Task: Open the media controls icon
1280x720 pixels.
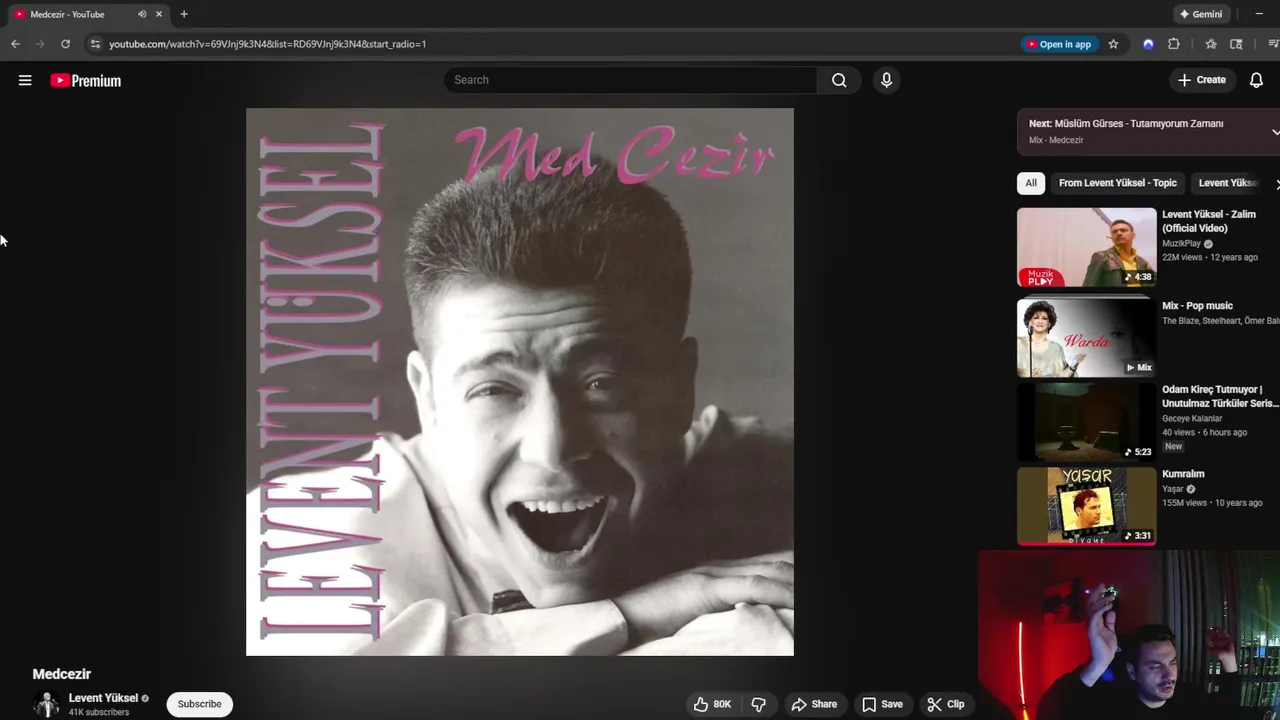Action: point(1273,44)
